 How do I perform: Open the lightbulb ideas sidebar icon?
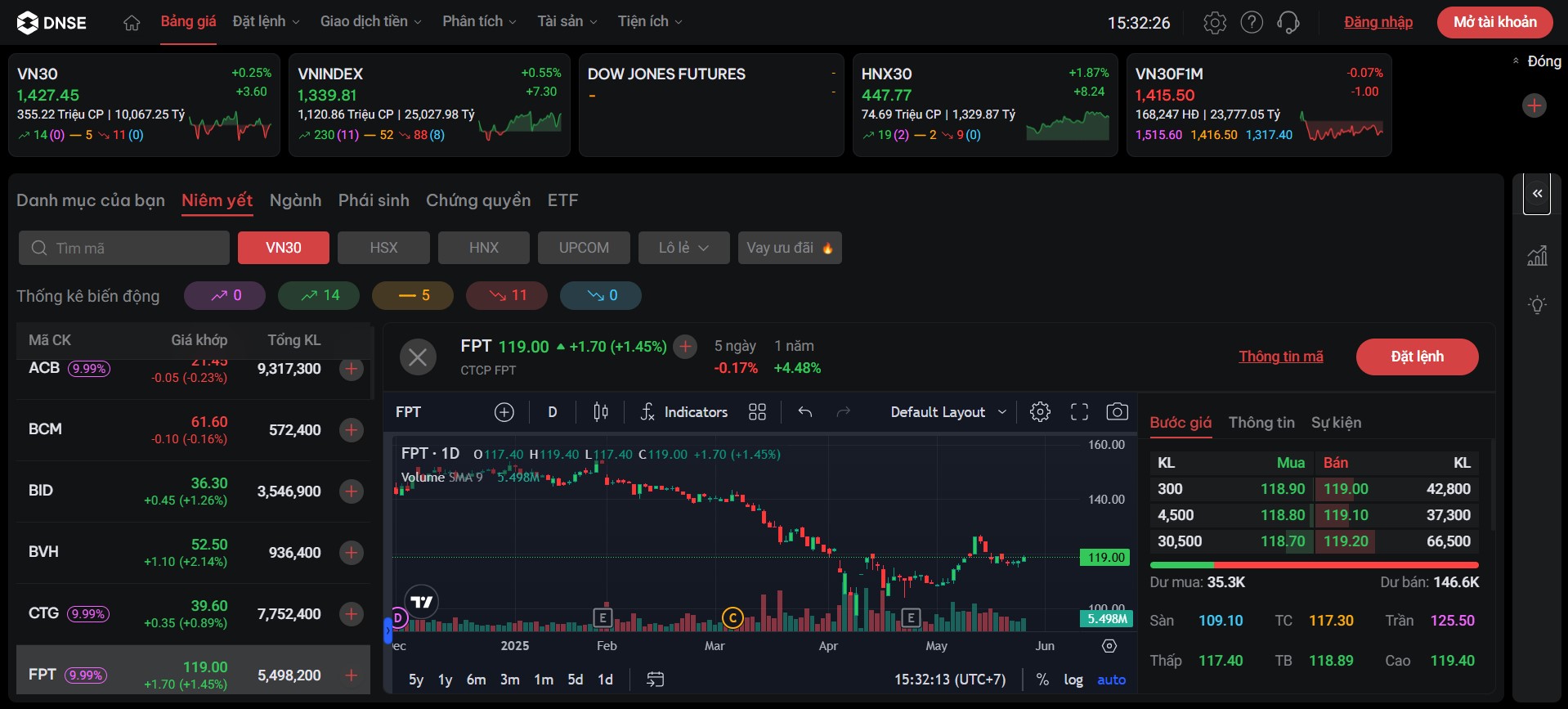point(1537,305)
